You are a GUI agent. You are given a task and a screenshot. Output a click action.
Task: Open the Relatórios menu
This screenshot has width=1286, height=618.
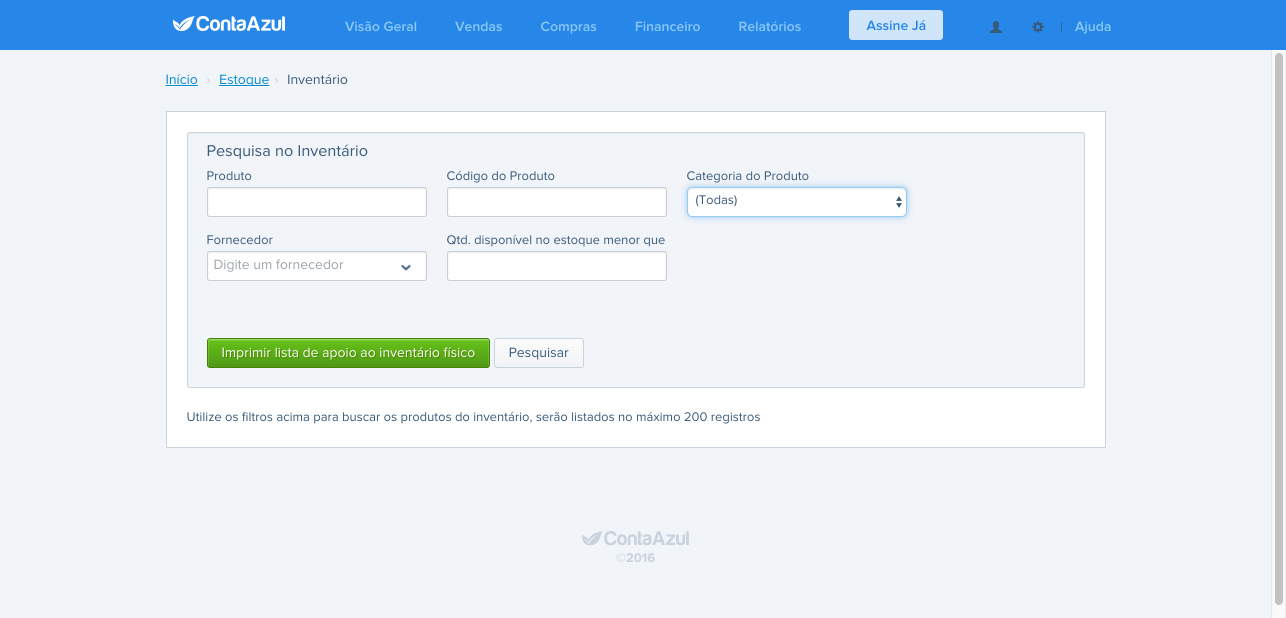[770, 27]
